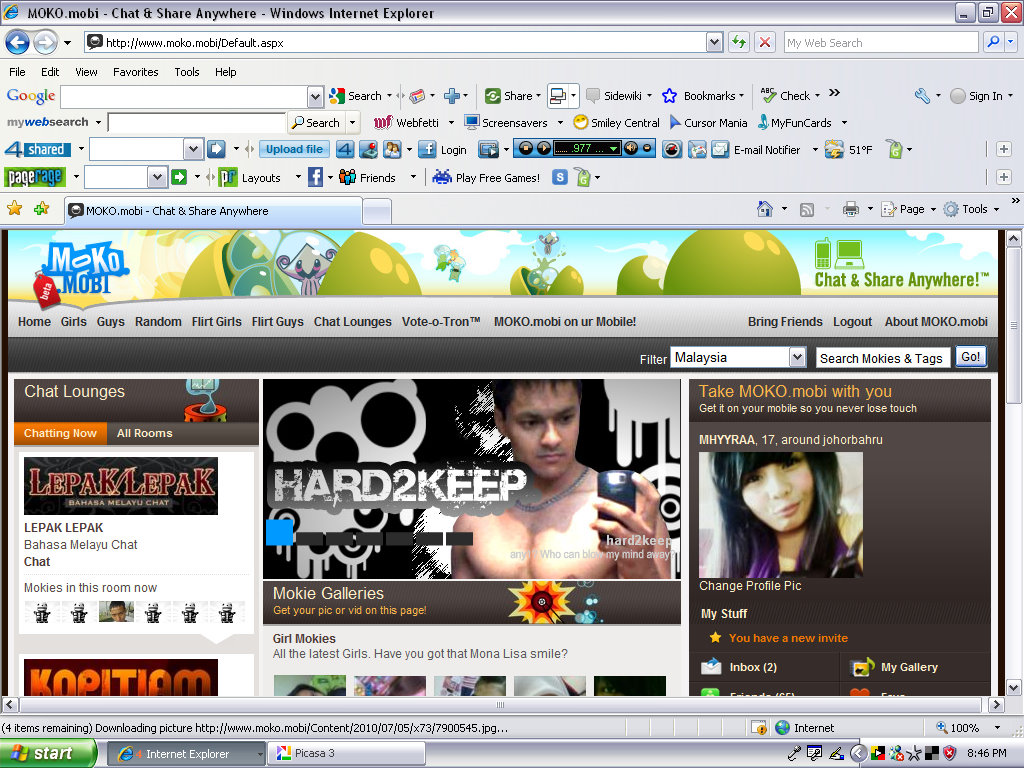This screenshot has height=768, width=1024.
Task: Open the address bar dropdown
Action: point(714,43)
